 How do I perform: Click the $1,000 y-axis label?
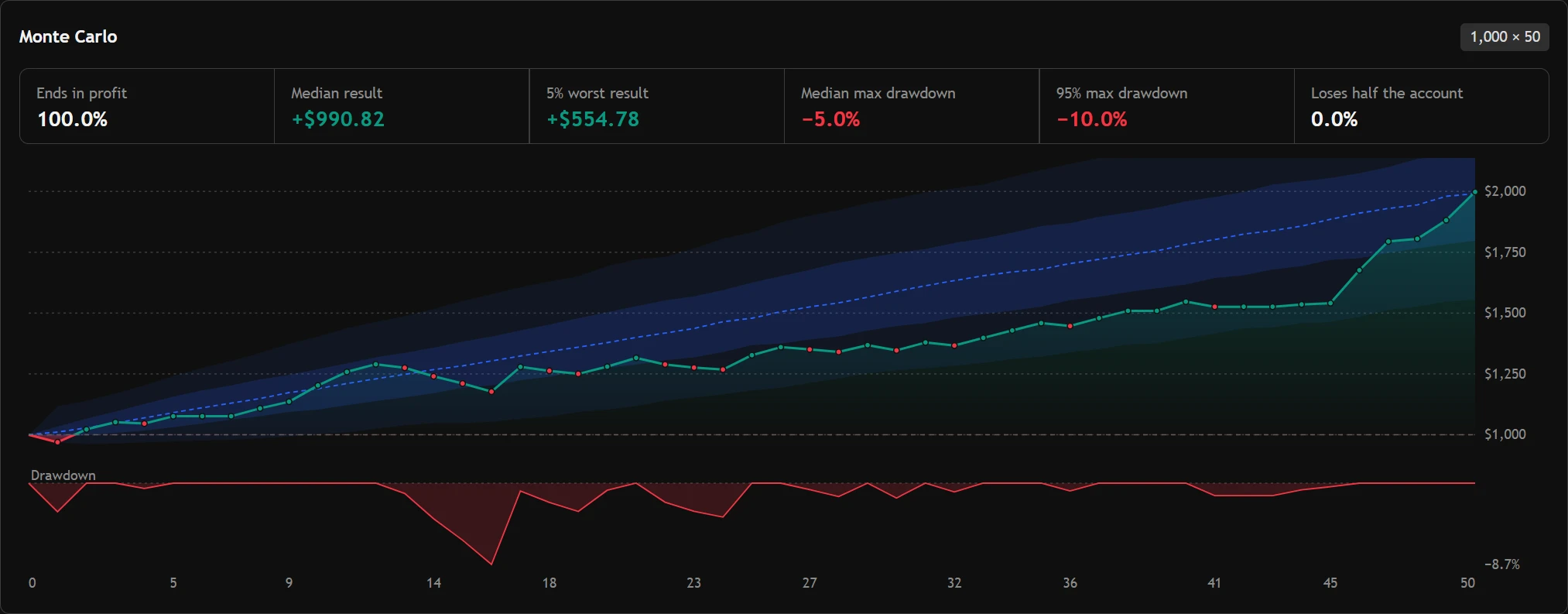(1505, 434)
